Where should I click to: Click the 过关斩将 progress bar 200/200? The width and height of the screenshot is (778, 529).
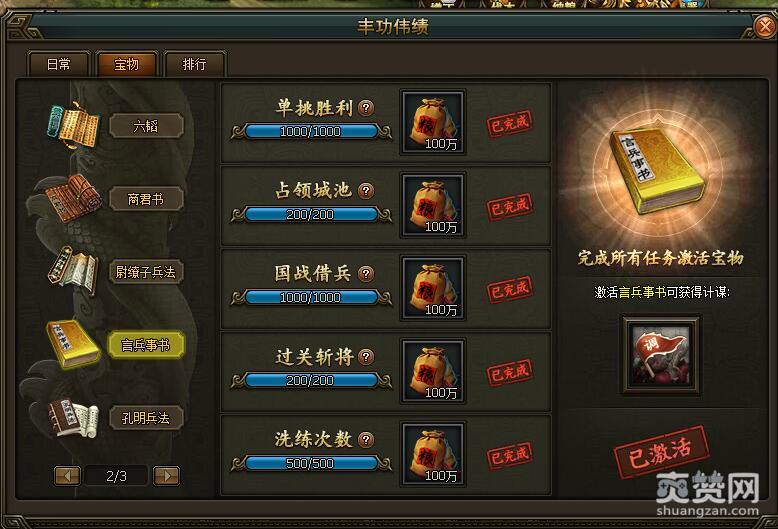pos(311,381)
